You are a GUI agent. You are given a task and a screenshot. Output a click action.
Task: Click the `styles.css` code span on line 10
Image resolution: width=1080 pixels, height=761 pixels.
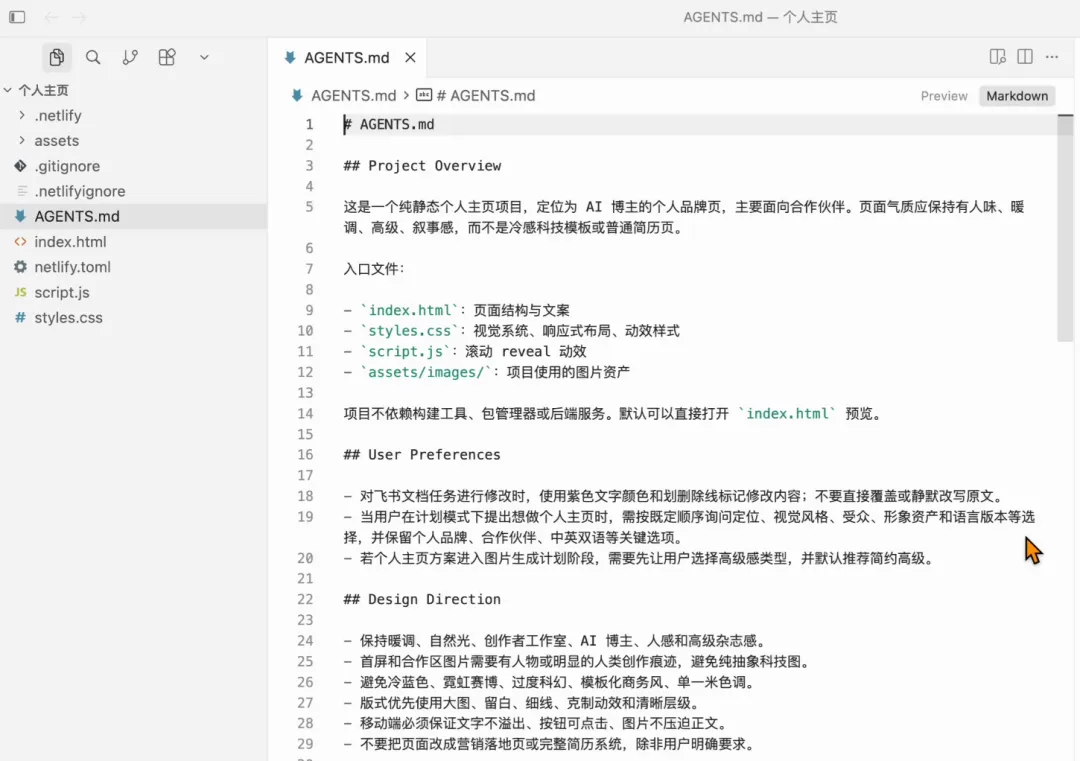tap(410, 331)
